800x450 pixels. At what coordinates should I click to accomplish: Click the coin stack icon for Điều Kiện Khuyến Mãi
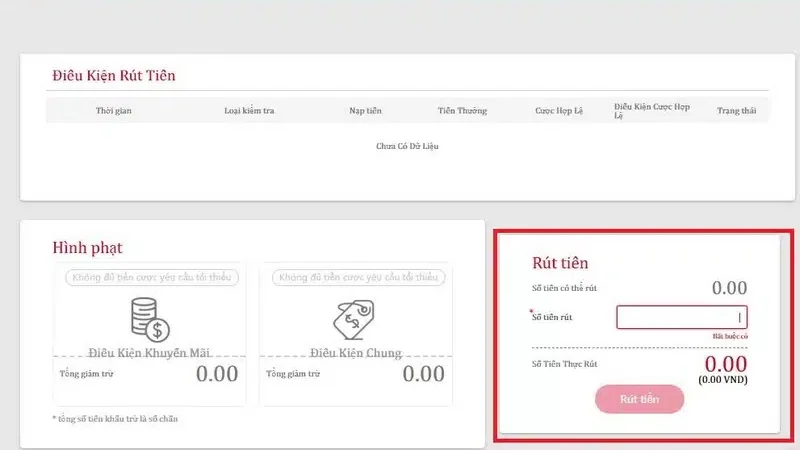click(x=150, y=318)
